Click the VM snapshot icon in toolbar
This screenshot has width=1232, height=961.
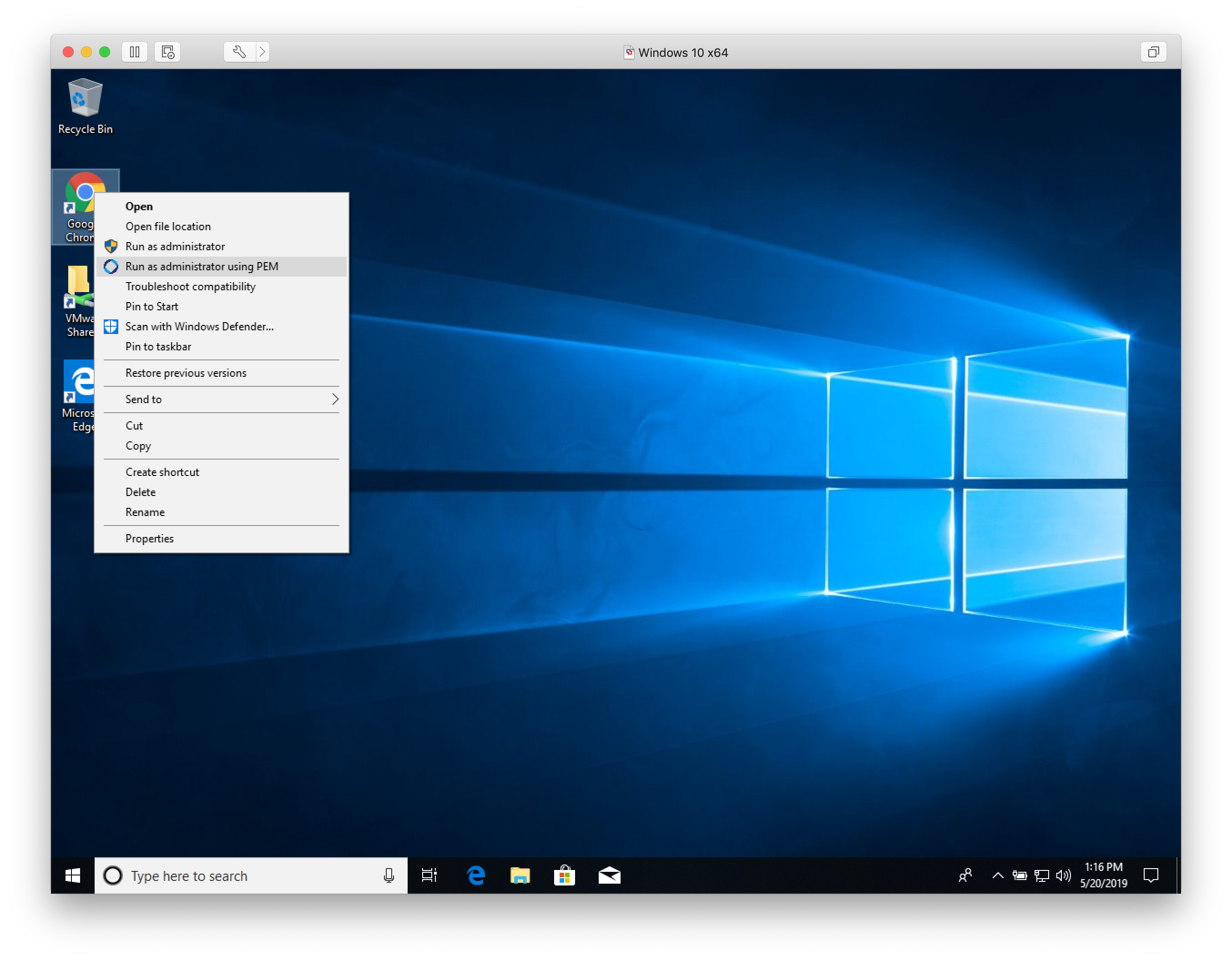[x=167, y=52]
